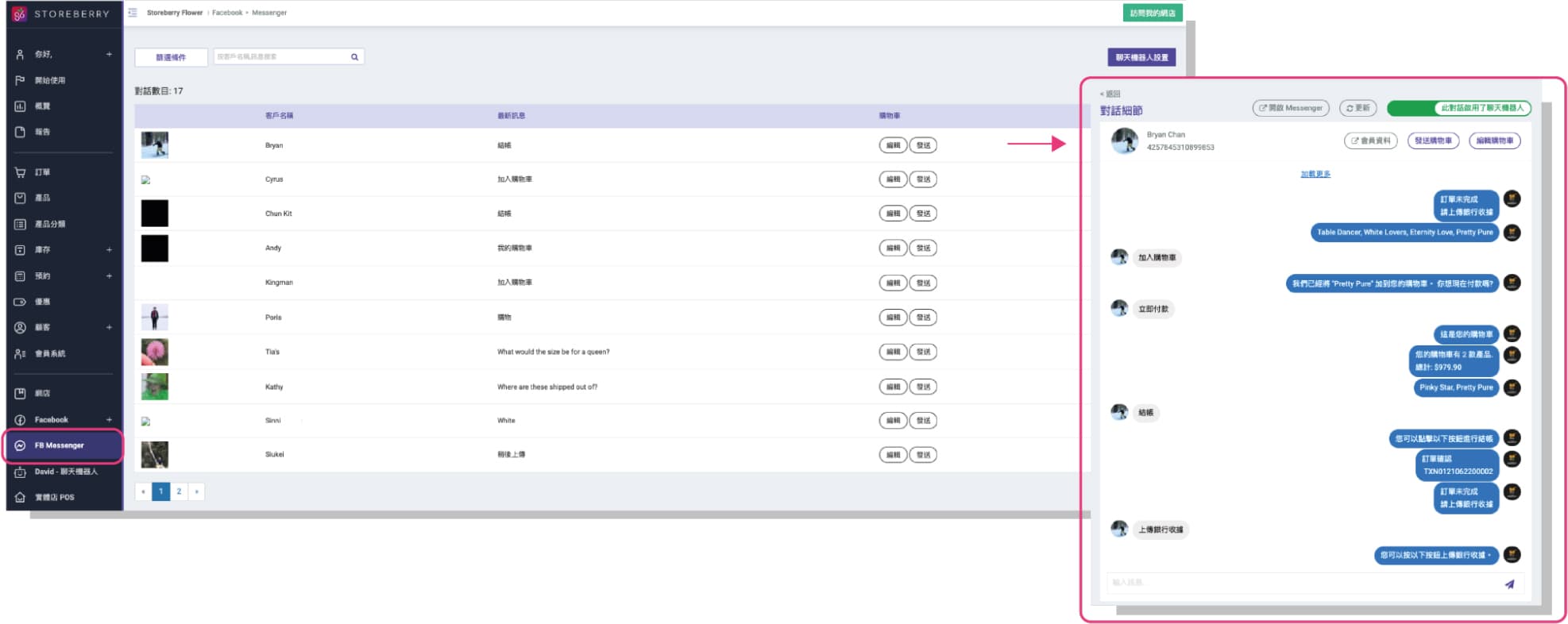This screenshot has height=624, width=1568.
Task: Click the 加載更多 link
Action: click(1315, 174)
